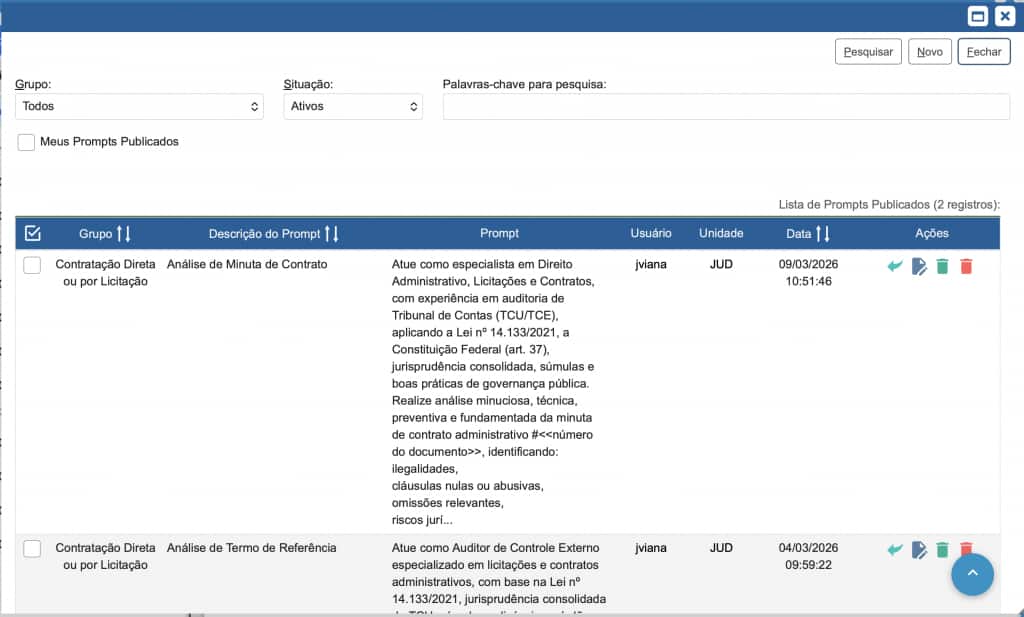This screenshot has width=1024, height=617.
Task: Close the dialog with the X icon
Action: point(1005,16)
